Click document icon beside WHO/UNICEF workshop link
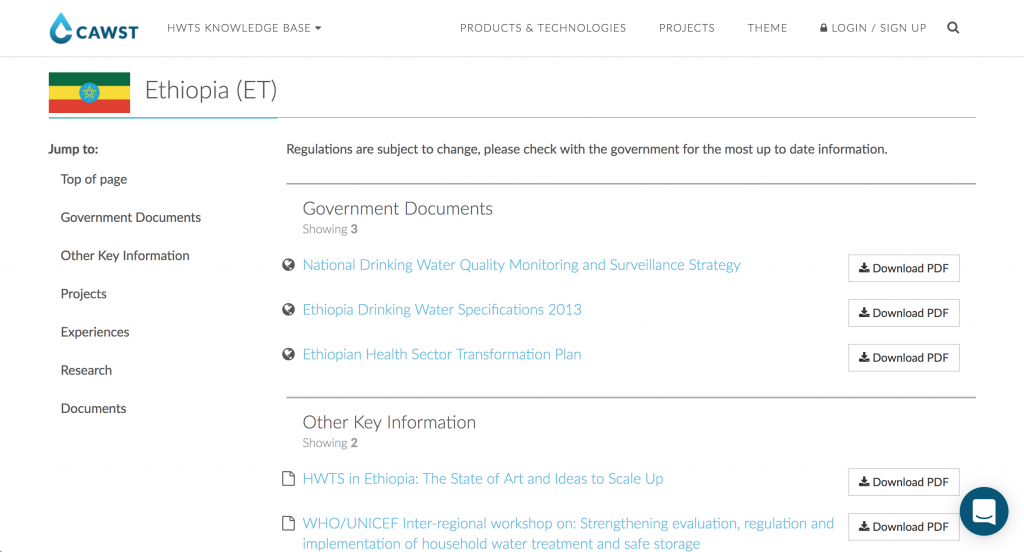 click(x=288, y=523)
